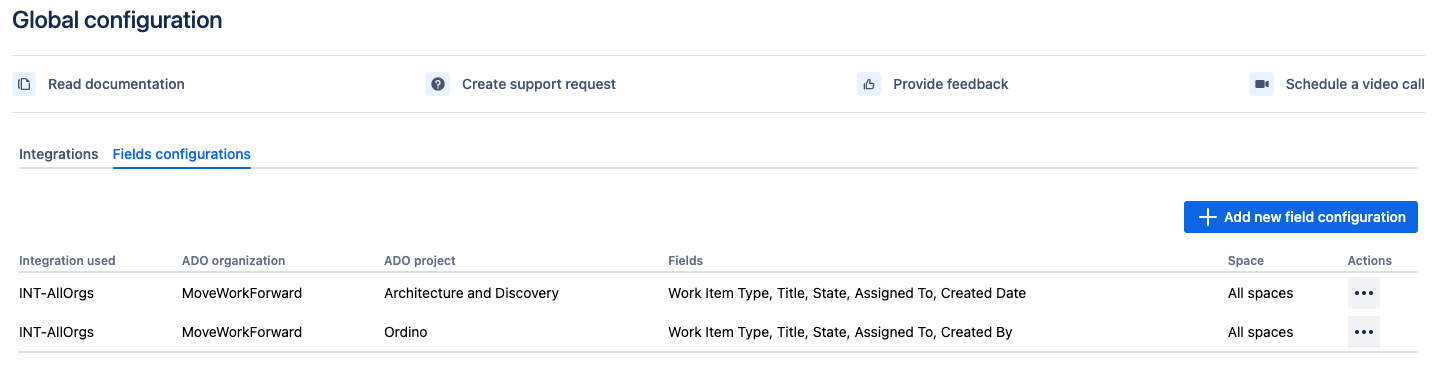Open the Read documentation link
This screenshot has width=1455, height=369.
tap(116, 84)
